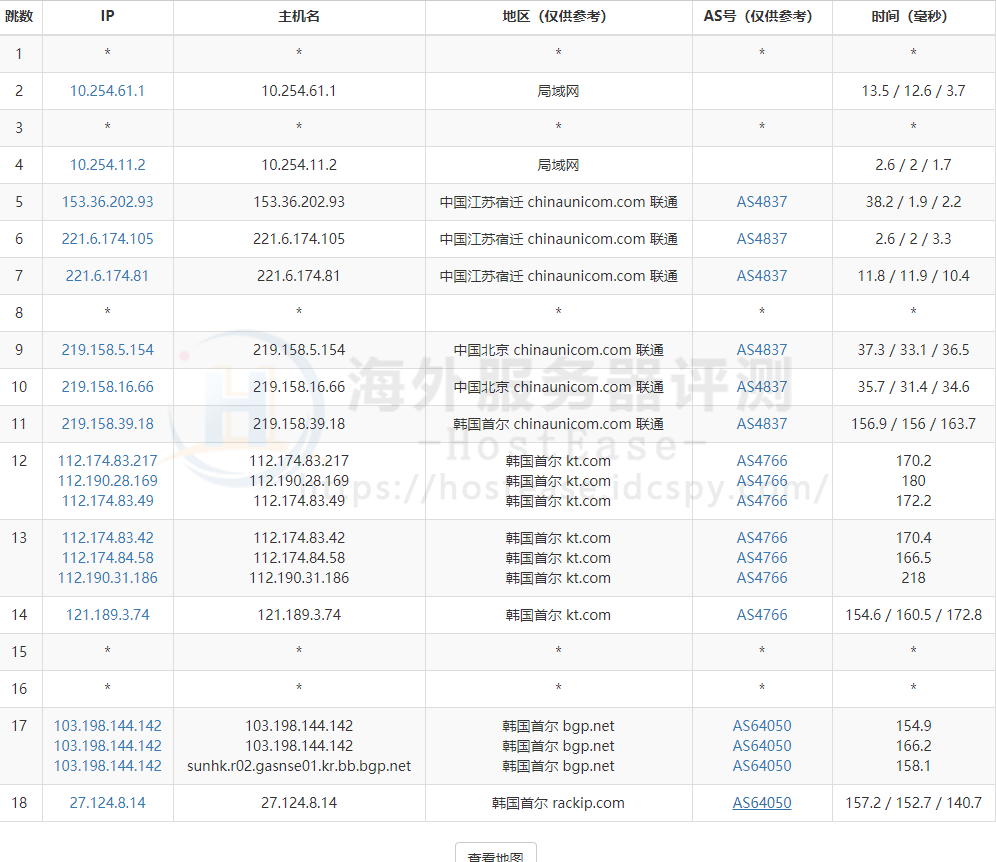Click IP link 112.174.83.217
The image size is (996, 862).
point(107,461)
